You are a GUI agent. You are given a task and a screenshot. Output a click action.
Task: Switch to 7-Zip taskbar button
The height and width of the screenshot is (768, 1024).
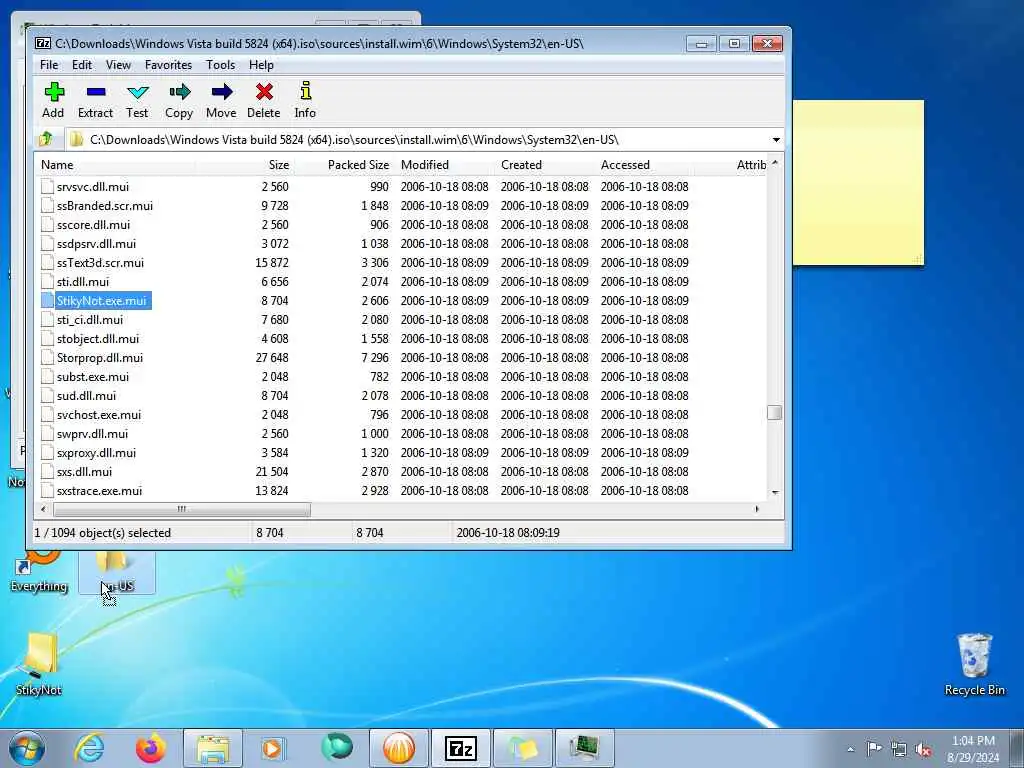pos(460,748)
